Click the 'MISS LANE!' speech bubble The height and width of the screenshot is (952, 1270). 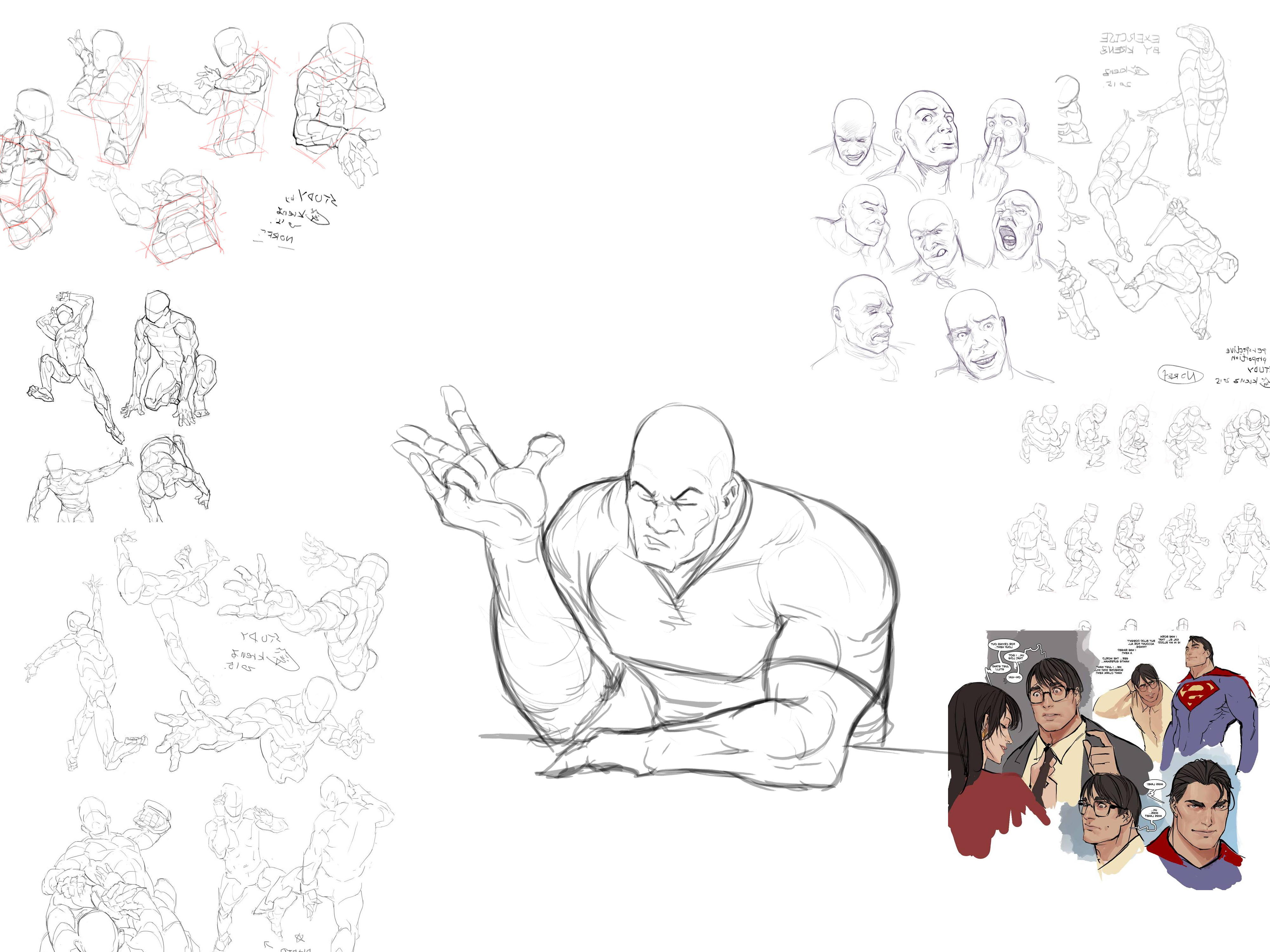click(x=1155, y=784)
